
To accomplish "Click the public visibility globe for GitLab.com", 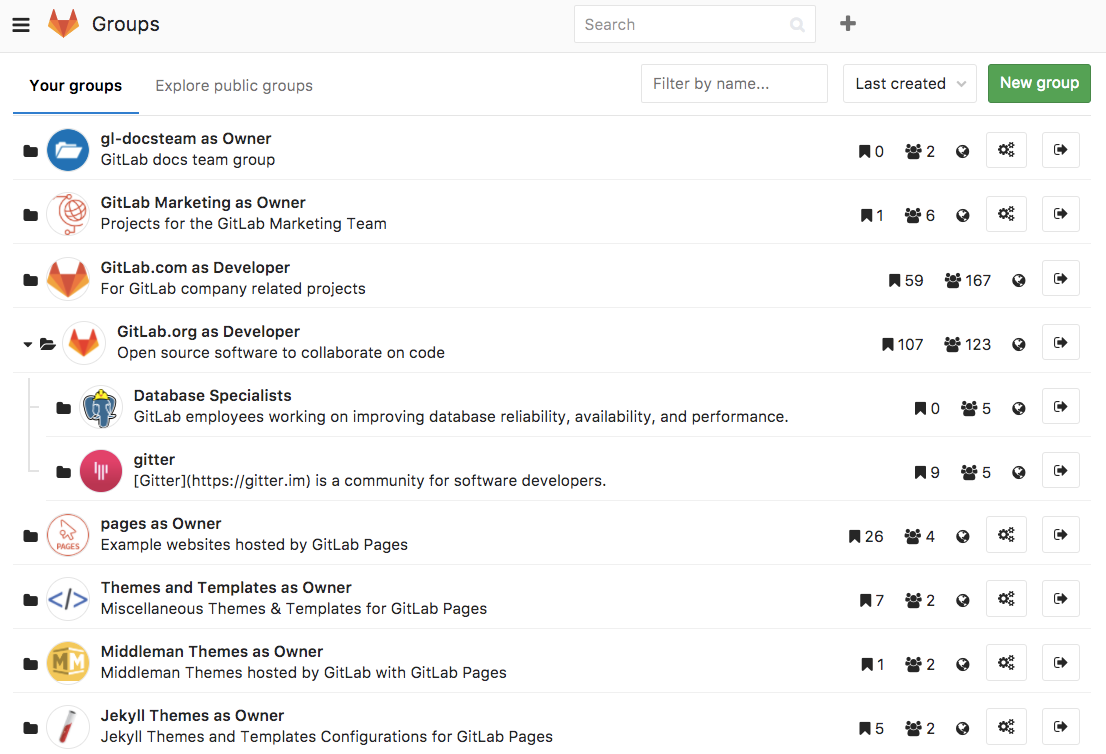I will click(x=1018, y=280).
